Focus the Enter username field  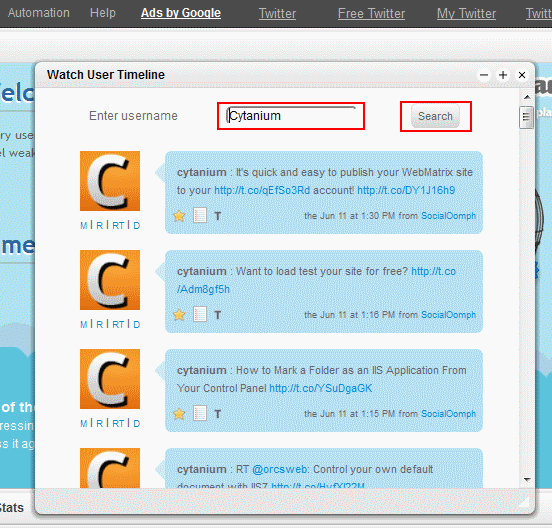(291, 116)
